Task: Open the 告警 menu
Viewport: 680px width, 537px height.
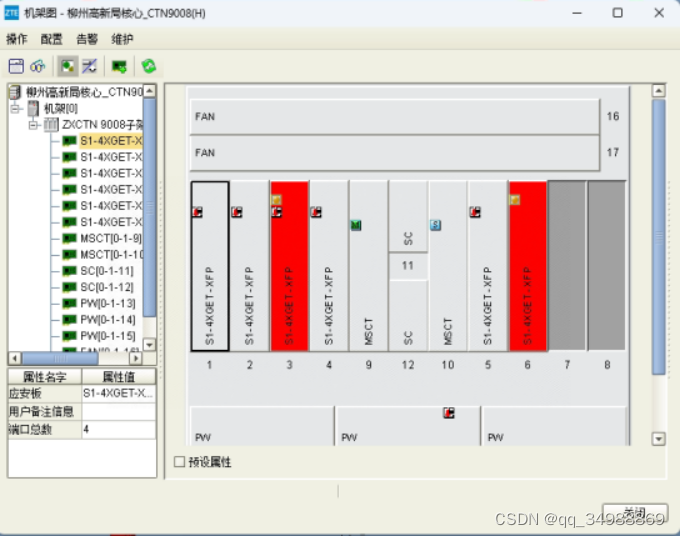Action: (87, 39)
